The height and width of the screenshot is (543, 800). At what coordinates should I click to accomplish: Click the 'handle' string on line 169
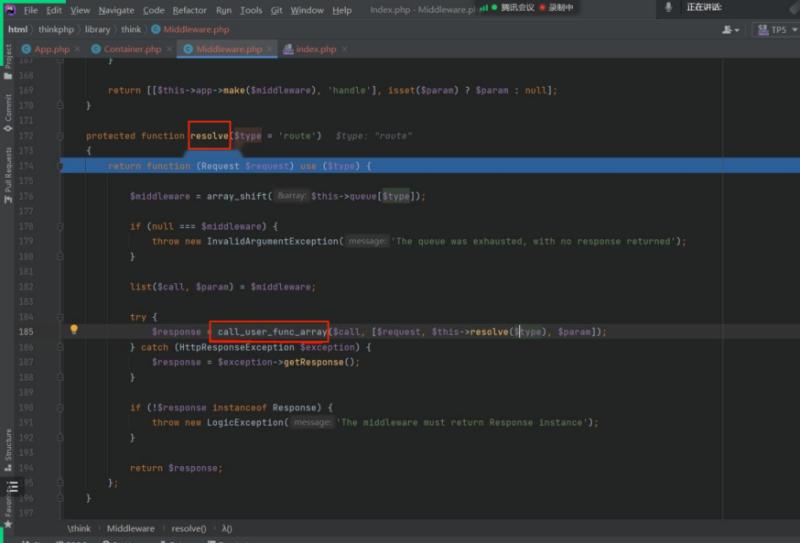348,90
